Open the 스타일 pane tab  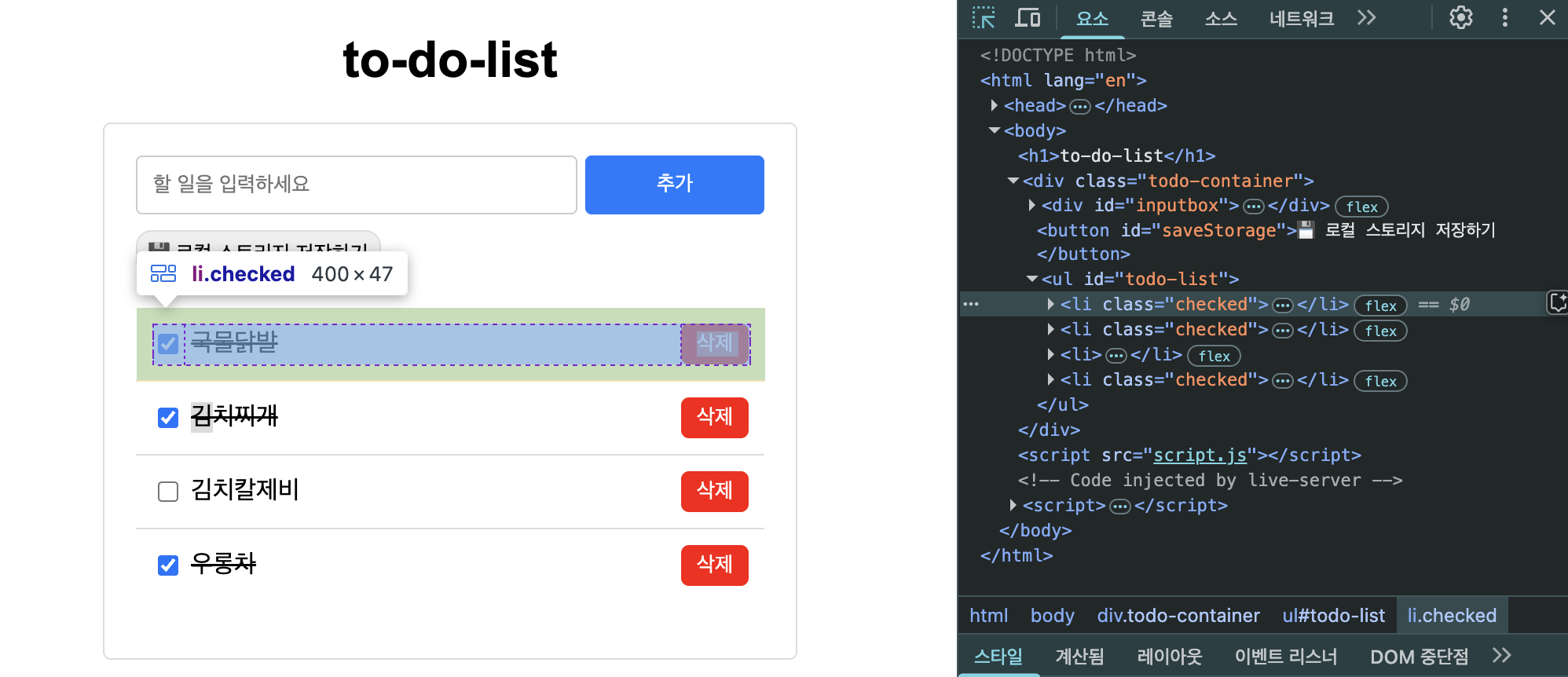tap(998, 656)
